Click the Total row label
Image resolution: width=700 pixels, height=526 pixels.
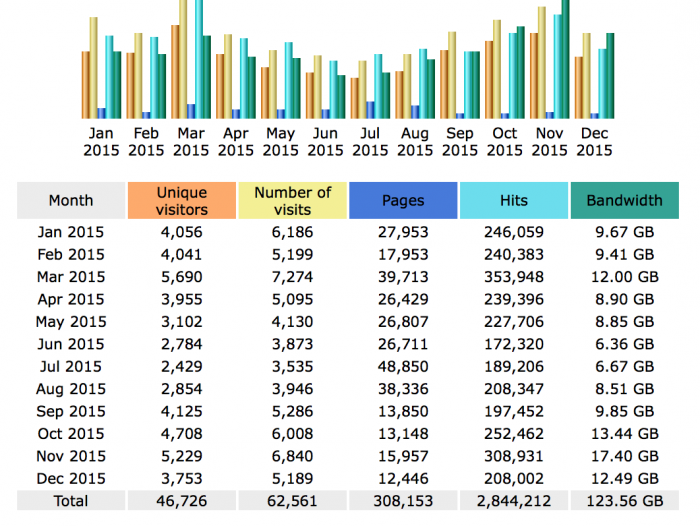71,501
